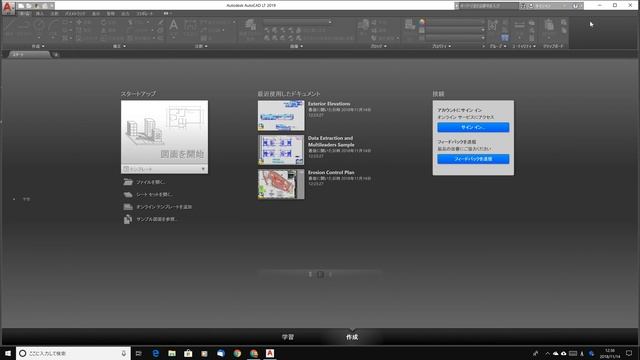The height and width of the screenshot is (360, 640).
Task: Select the 挿入 ribbon tab
Action: 40,14
